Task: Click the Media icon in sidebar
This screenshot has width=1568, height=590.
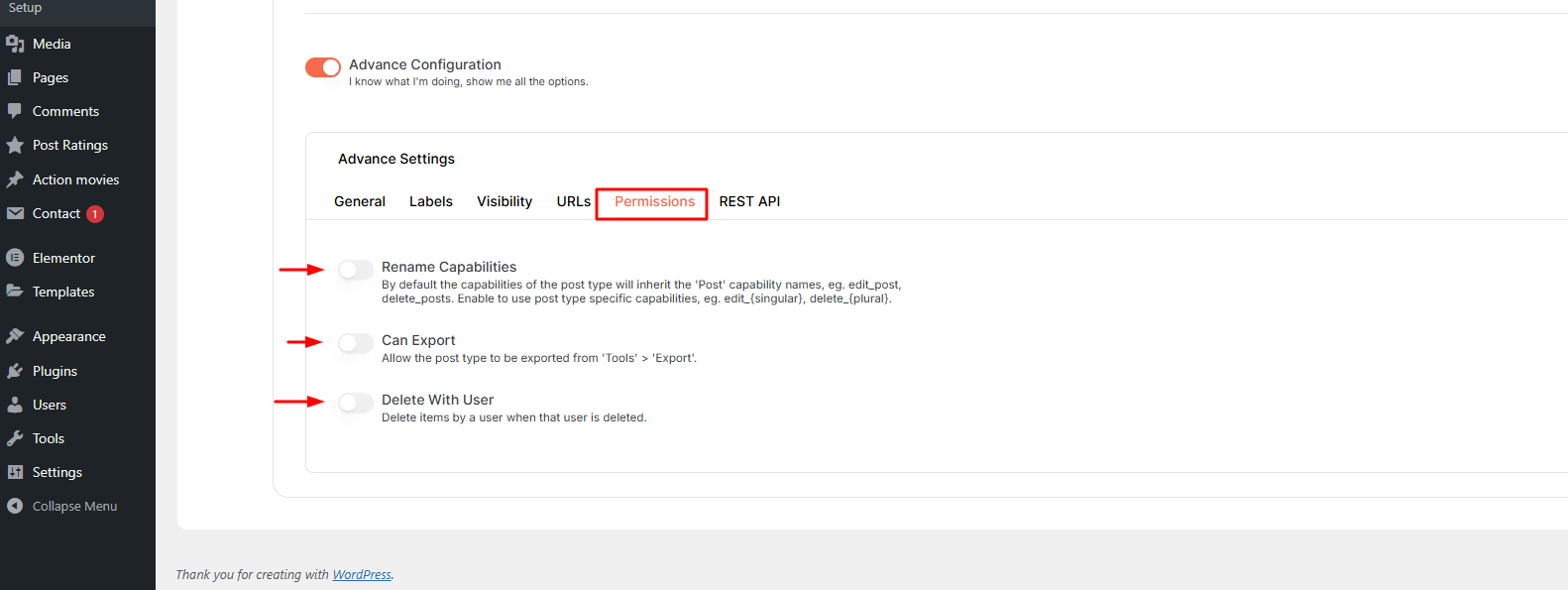Action: pyautogui.click(x=15, y=44)
